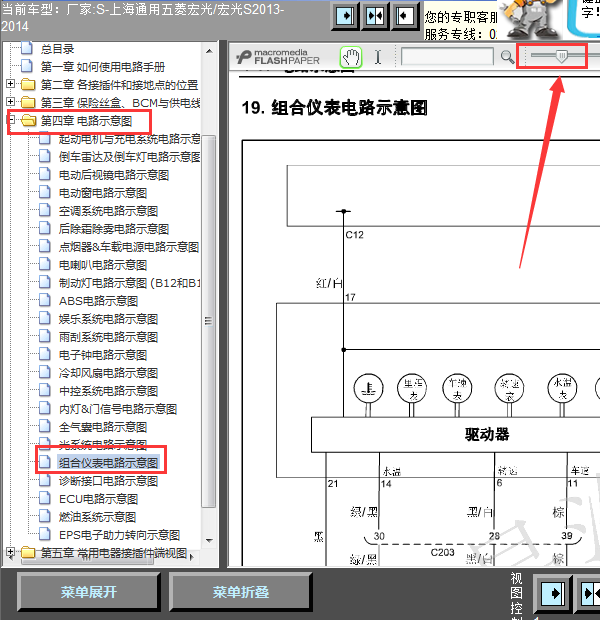Open 电子钟电路示意图
600x620 pixels.
coord(103,355)
